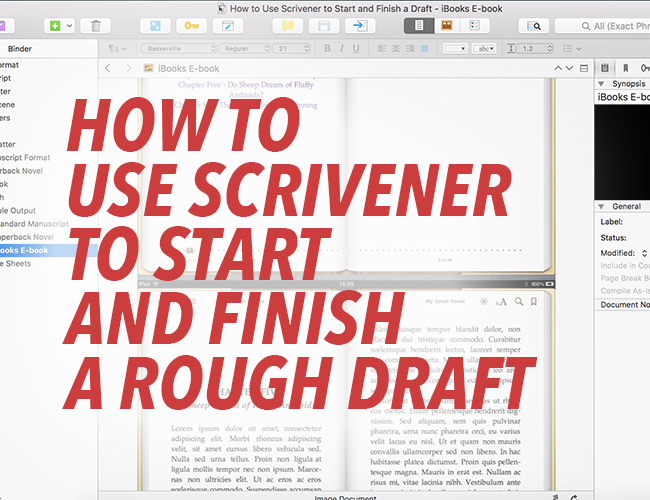This screenshot has width=650, height=500.
Task: Go to previous document (up arrow)
Action: point(558,68)
